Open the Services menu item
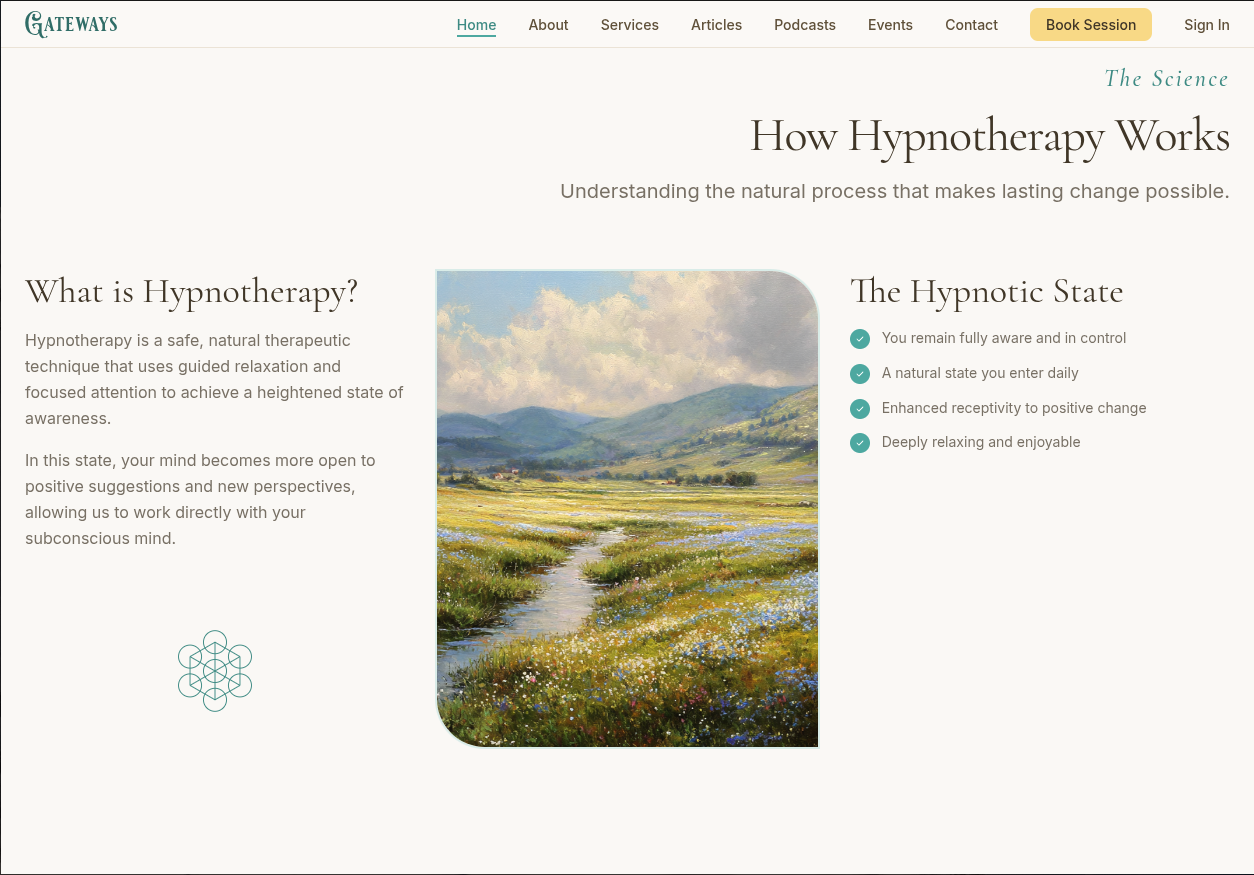1254x875 pixels. (629, 25)
